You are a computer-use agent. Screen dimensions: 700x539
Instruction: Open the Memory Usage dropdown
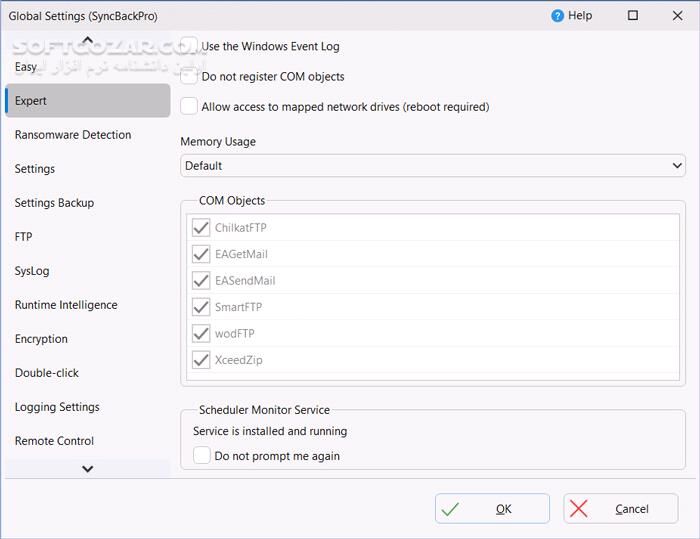(433, 166)
